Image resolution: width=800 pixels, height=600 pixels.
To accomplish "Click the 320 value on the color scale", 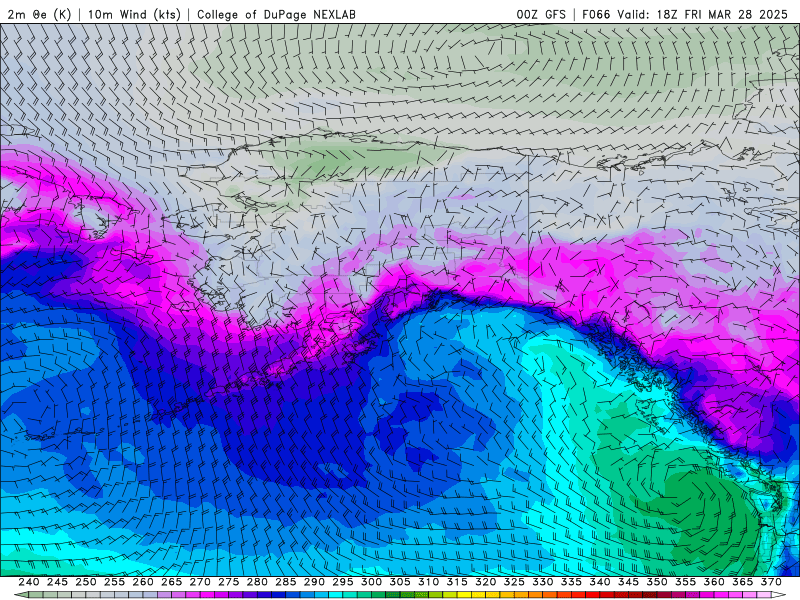I will click(486, 582).
